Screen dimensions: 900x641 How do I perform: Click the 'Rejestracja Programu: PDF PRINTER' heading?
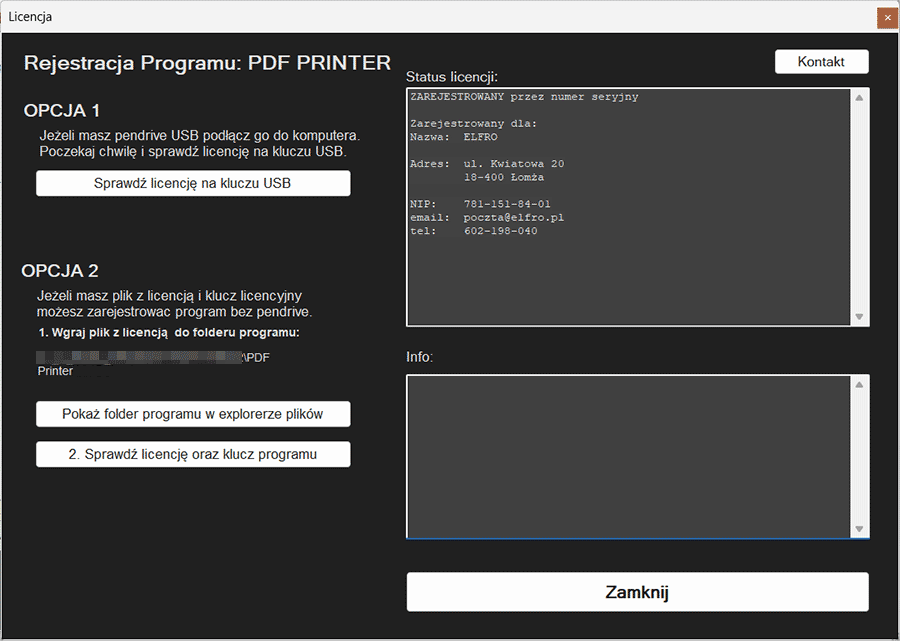(x=207, y=63)
